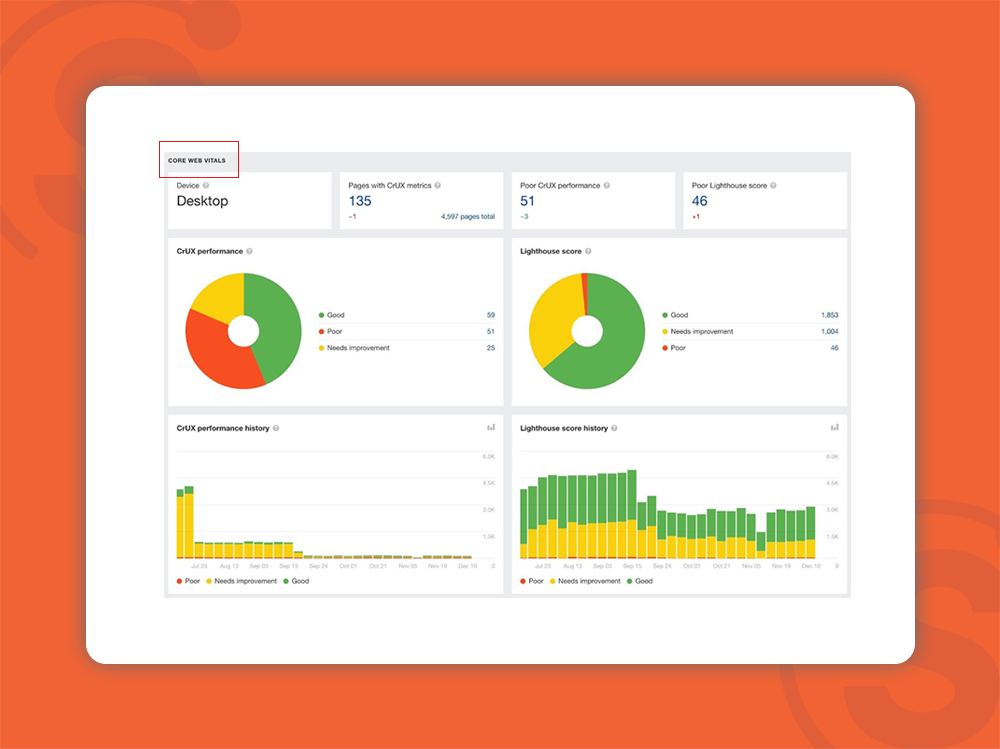Click Needs improvement label in Lighthouse score pie legend
The width and height of the screenshot is (1000, 749).
702,332
